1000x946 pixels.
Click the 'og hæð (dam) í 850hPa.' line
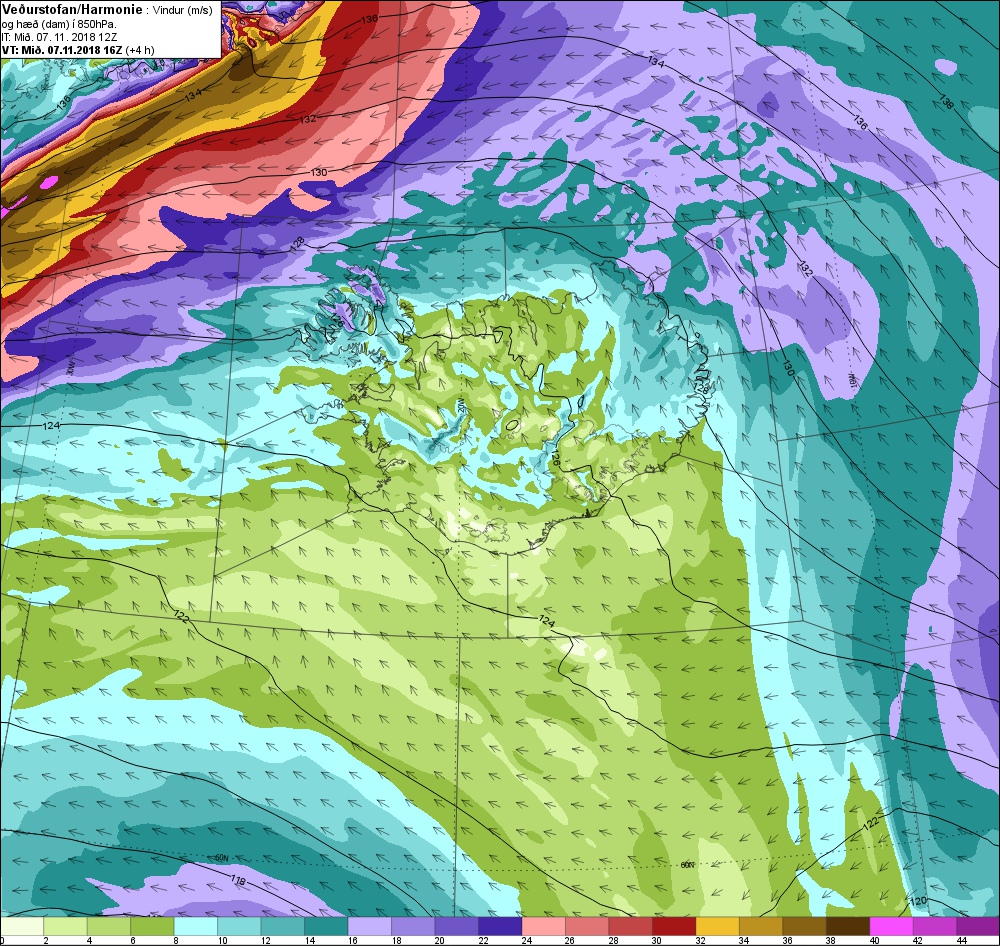pos(59,24)
